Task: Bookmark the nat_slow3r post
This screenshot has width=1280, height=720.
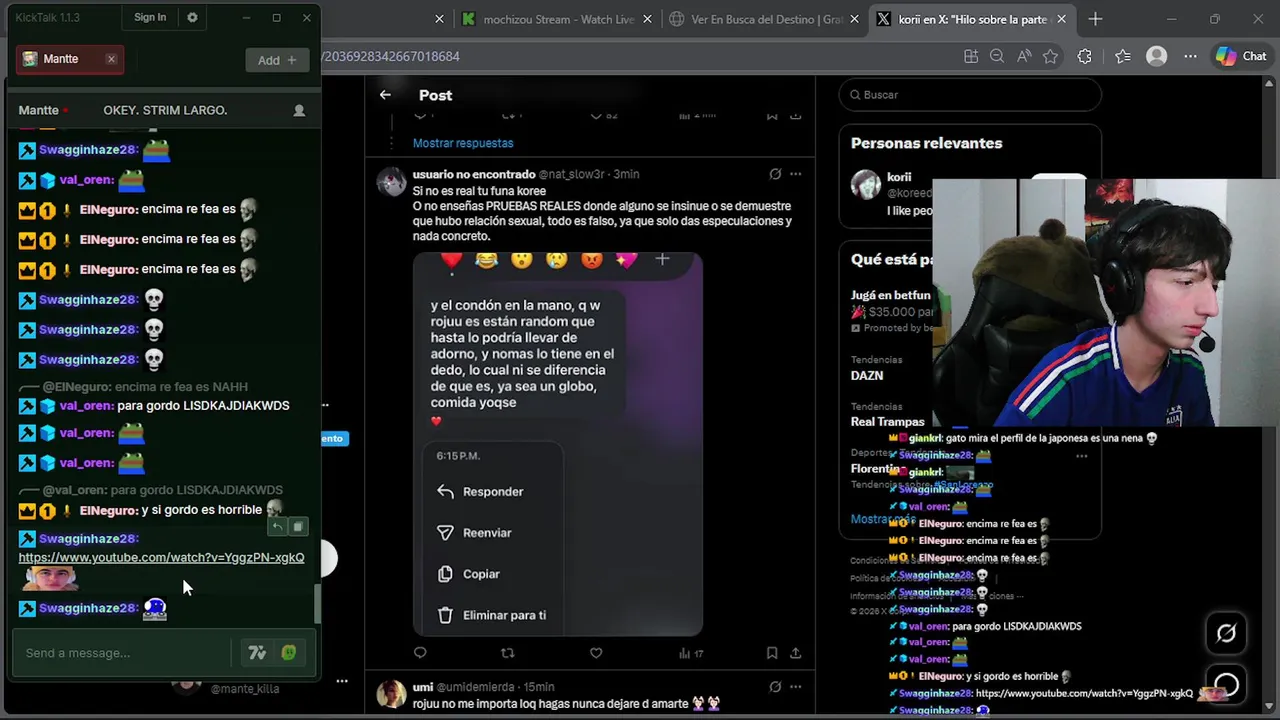Action: tap(772, 653)
